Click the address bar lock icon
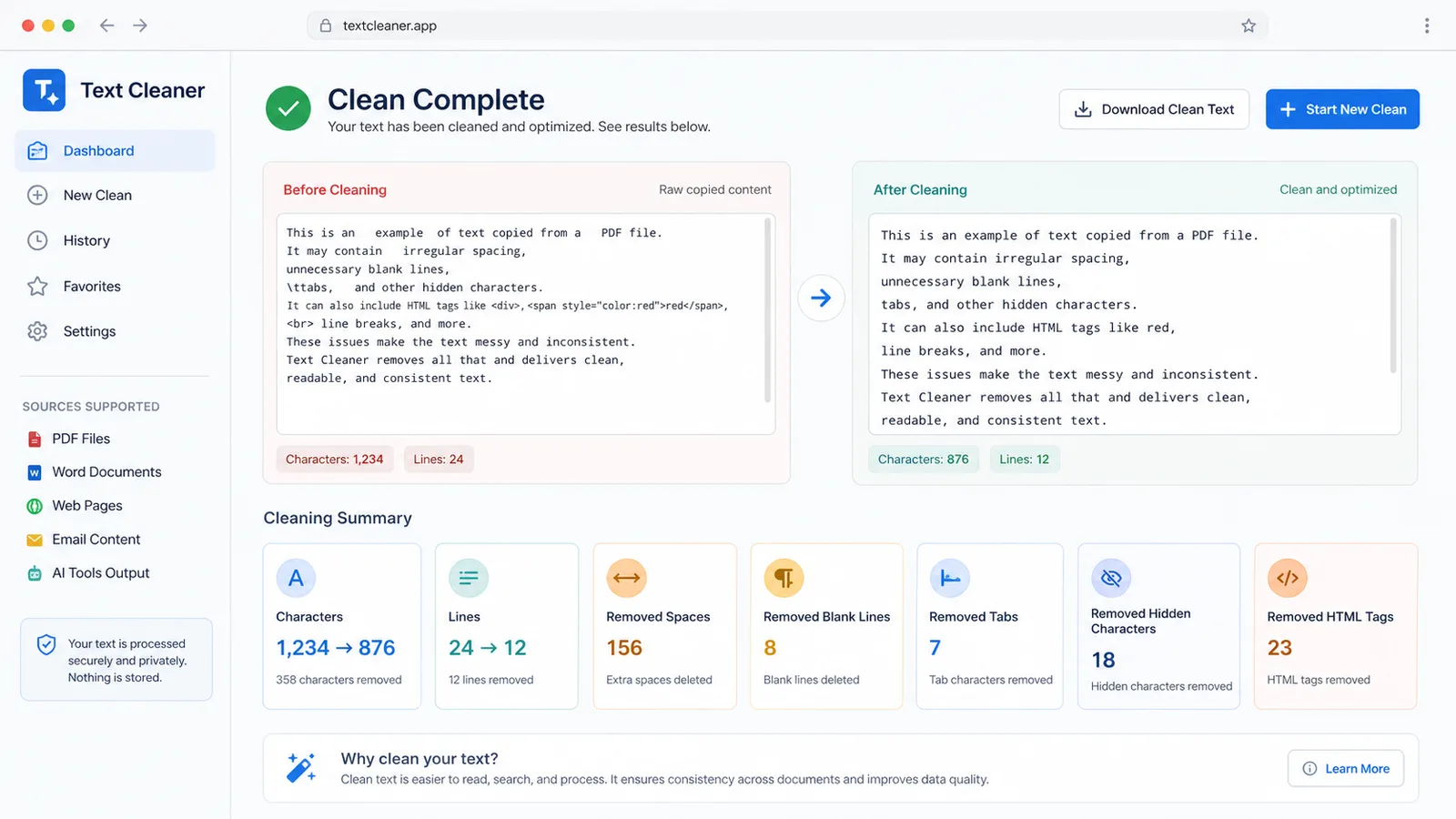Viewport: 1456px width, 819px height. [326, 25]
